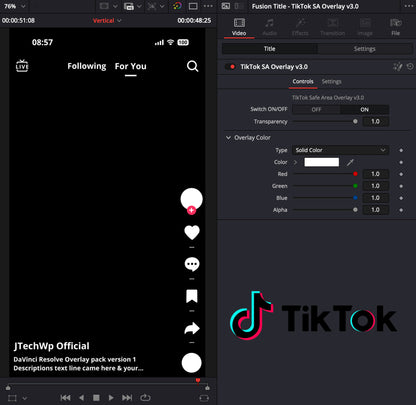Open the File inspector tab icon
Screen dimensions: 416x405
(395, 27)
